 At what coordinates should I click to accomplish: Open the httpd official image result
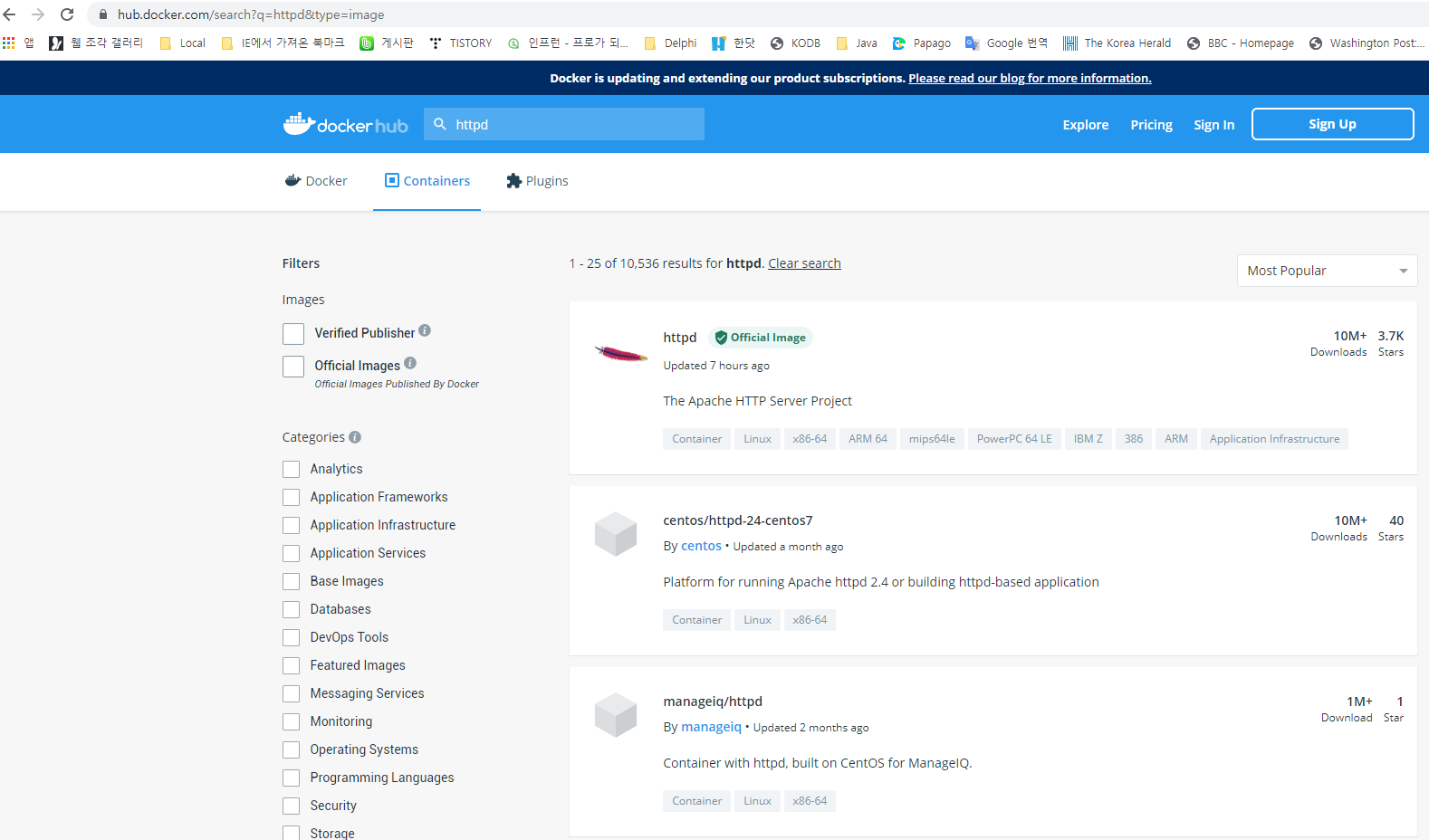[679, 338]
